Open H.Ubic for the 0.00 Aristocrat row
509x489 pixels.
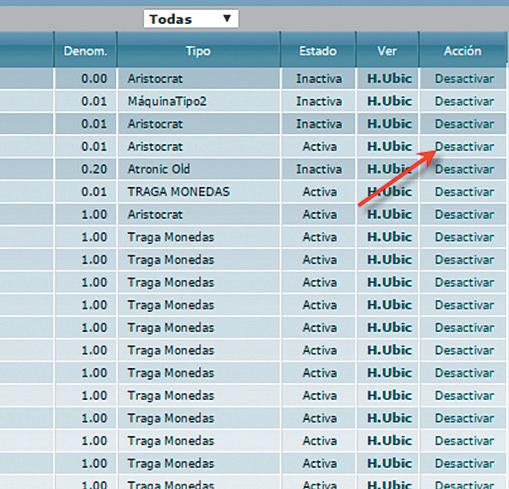[389, 79]
